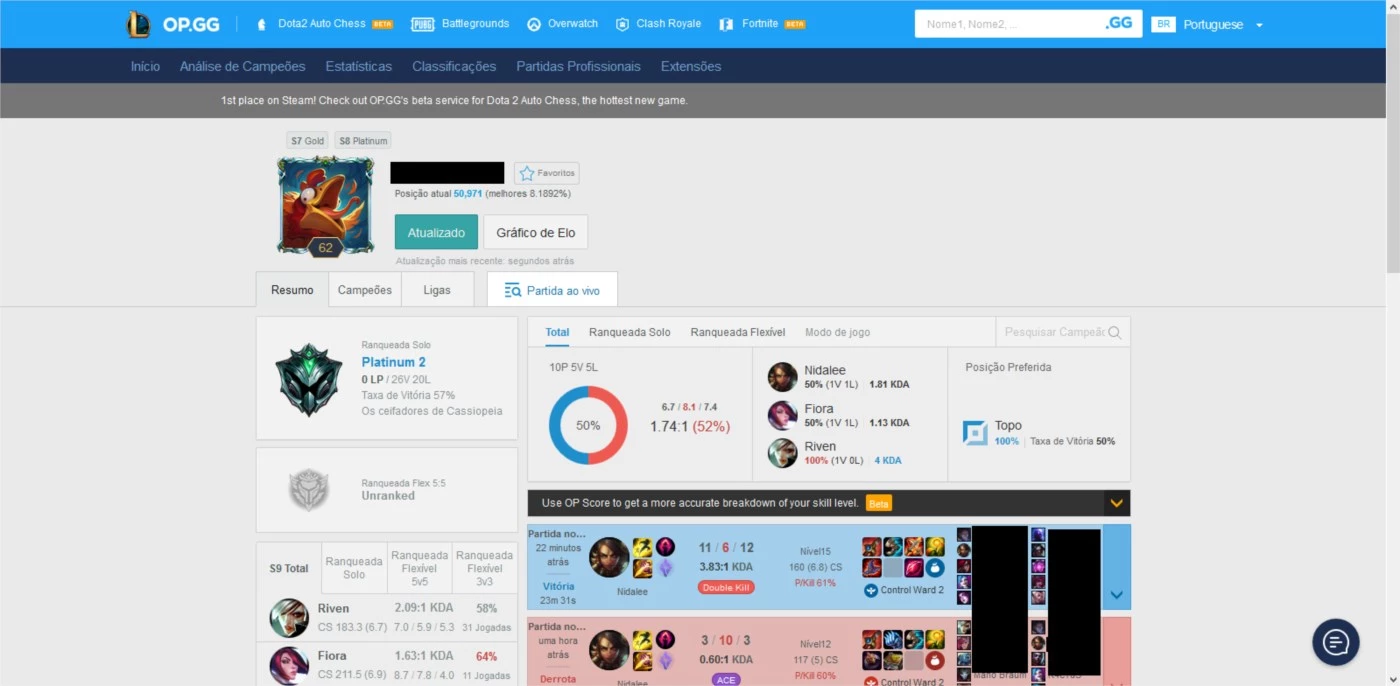Click the 50% win rate donut chart
The image size is (1400, 686).
pyautogui.click(x=588, y=425)
